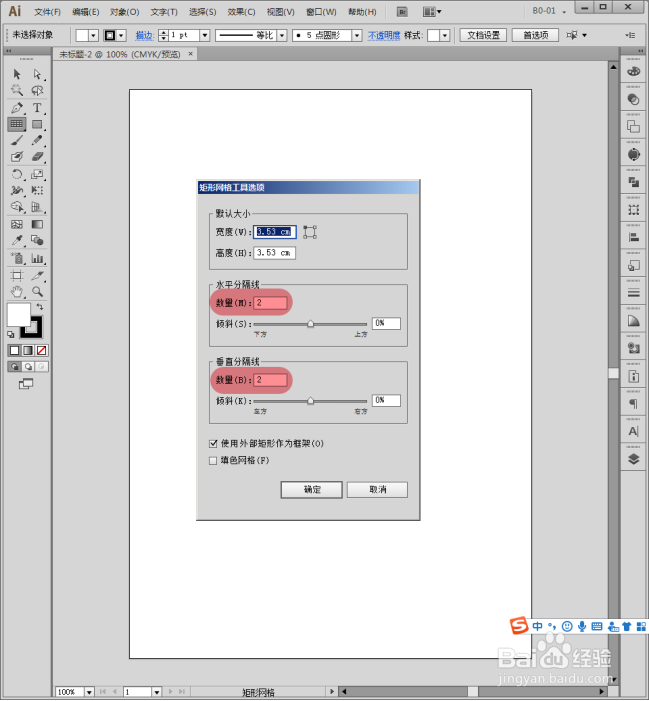This screenshot has width=649, height=701.
Task: Set fill mode to Gradient
Action: (x=28, y=350)
